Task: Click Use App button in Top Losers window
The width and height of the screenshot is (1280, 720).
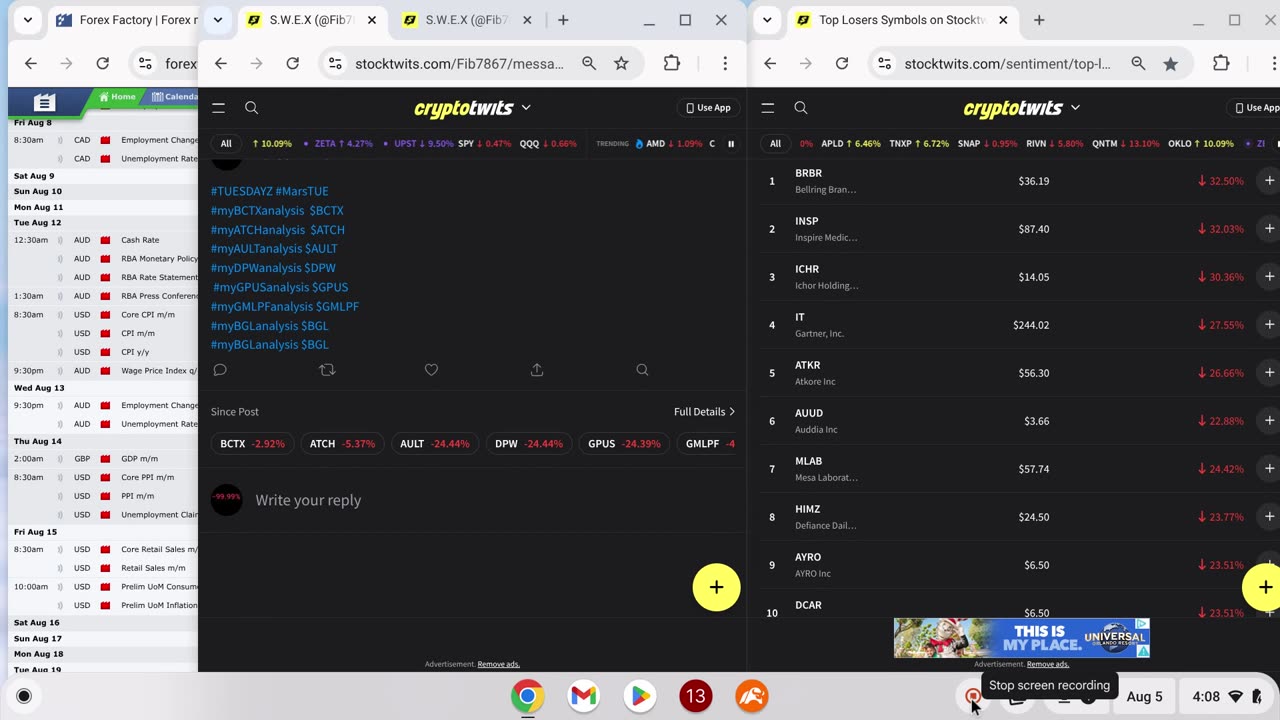Action: tap(1255, 108)
